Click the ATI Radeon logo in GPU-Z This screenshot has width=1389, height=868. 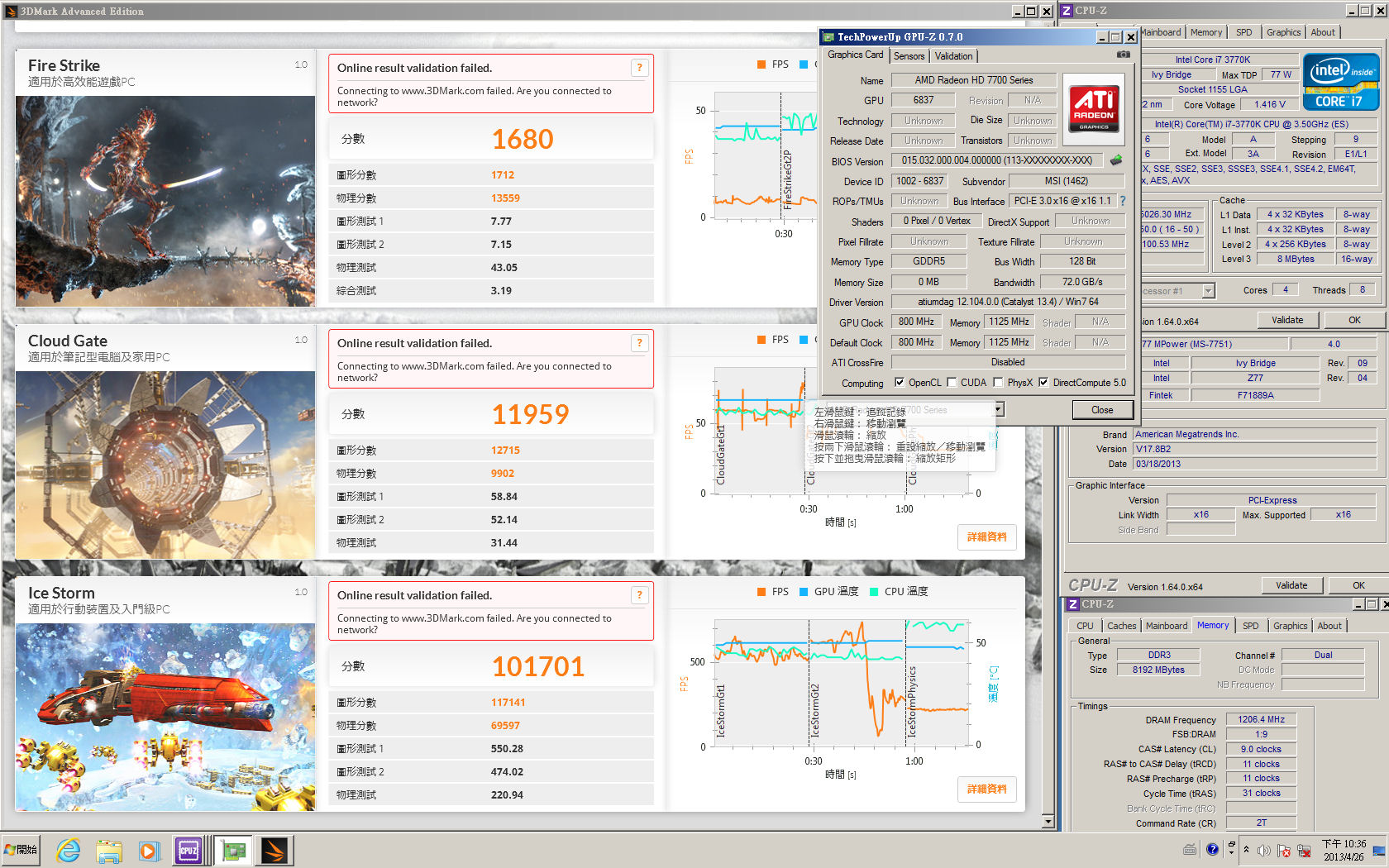pos(1093,109)
